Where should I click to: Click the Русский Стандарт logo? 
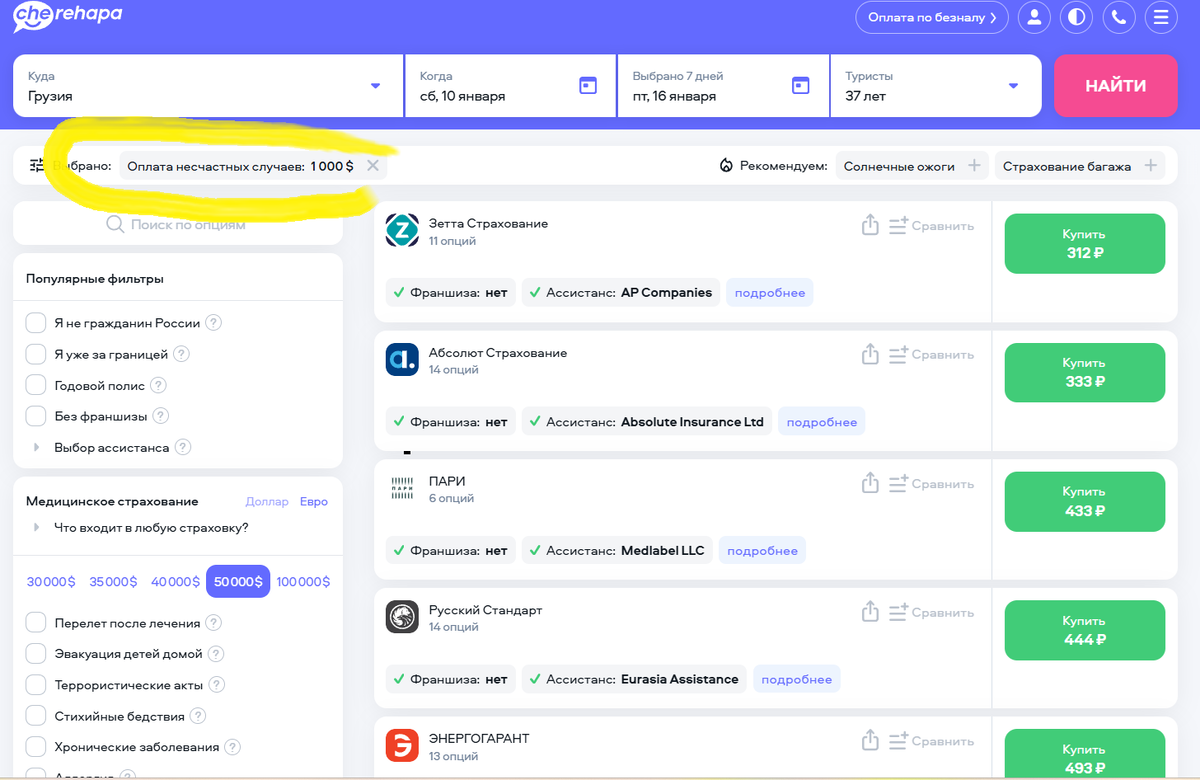[402, 617]
